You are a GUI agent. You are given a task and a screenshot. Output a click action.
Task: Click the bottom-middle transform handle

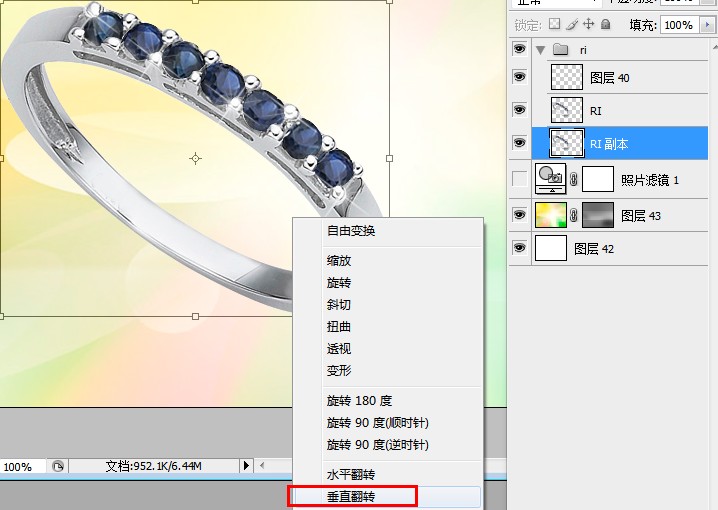[196, 316]
